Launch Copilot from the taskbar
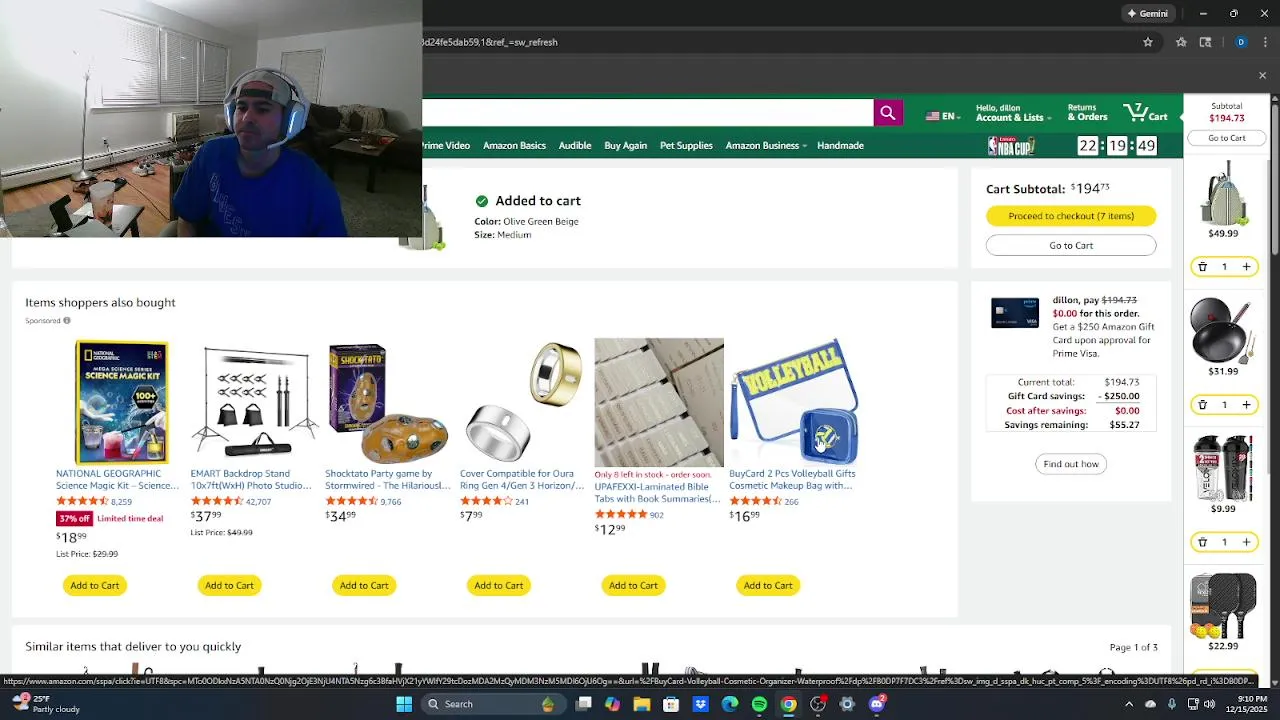The image size is (1280, 720). tap(612, 704)
